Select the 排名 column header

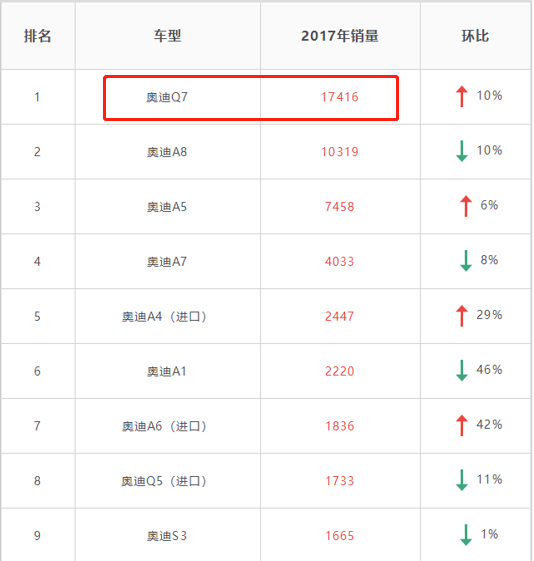pos(38,36)
